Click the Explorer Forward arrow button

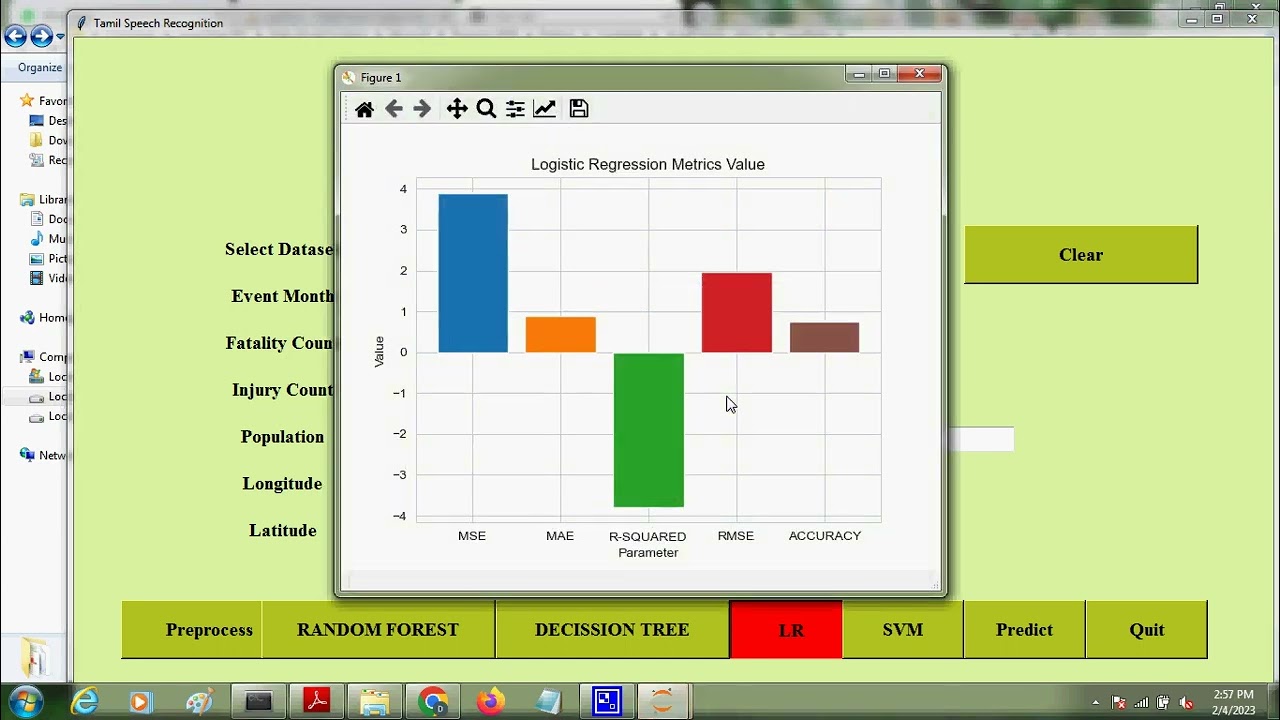click(41, 37)
